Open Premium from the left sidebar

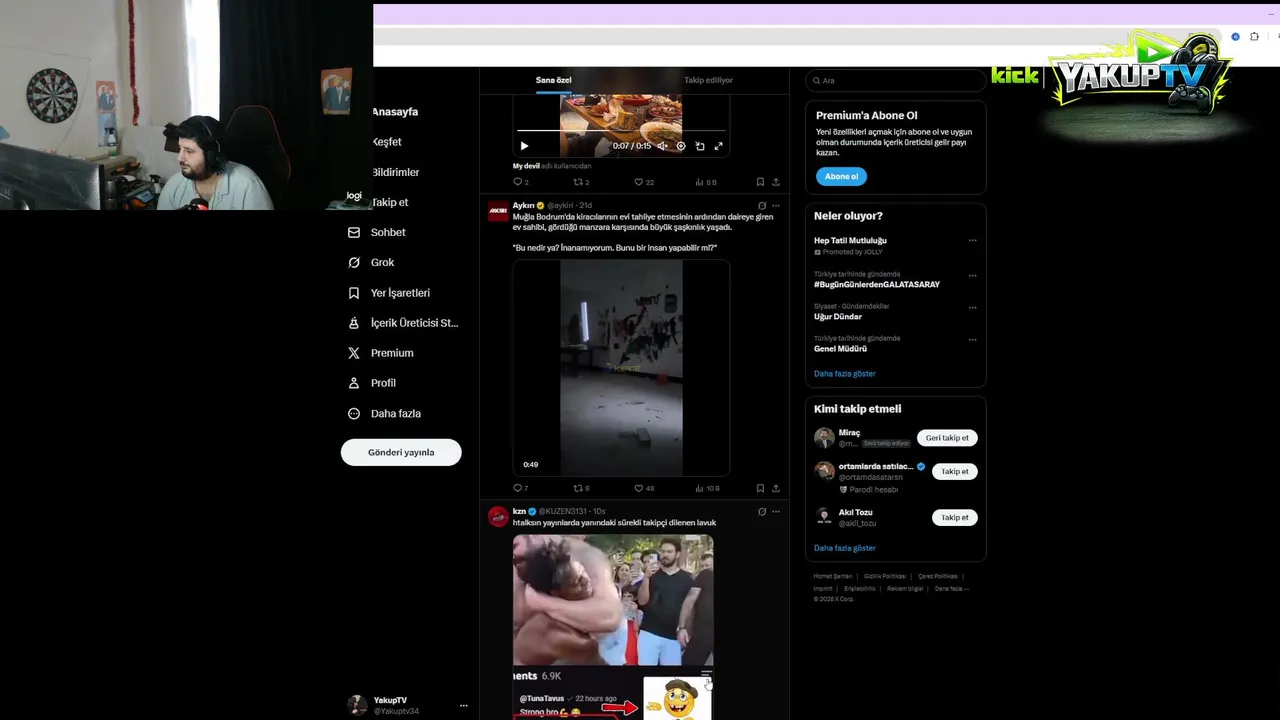380,353
